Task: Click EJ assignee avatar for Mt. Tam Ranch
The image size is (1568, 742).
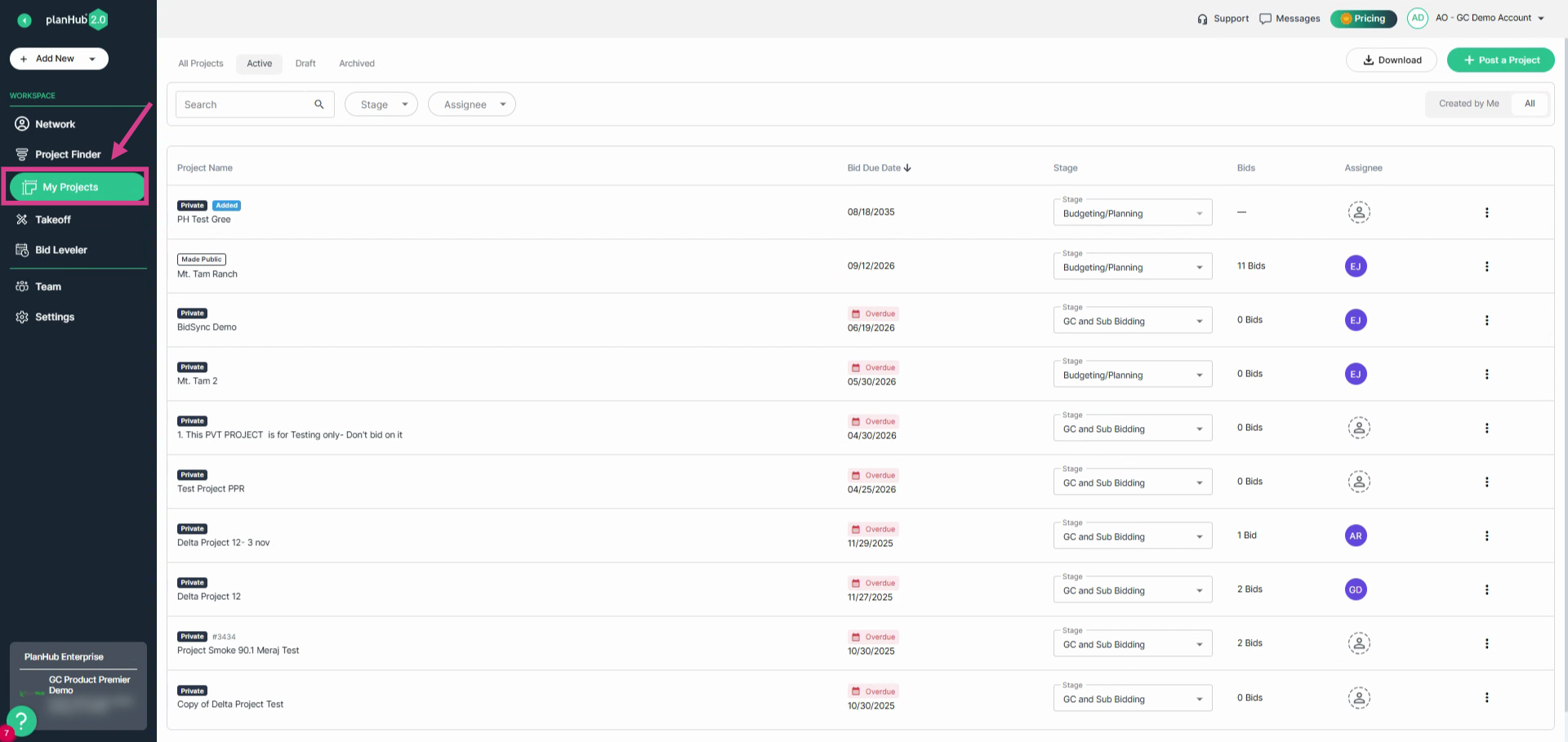Action: click(x=1356, y=266)
